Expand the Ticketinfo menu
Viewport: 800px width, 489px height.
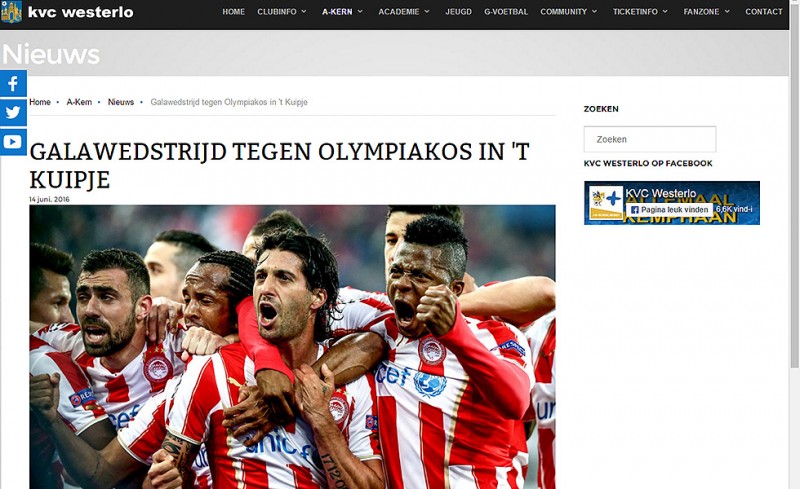pyautogui.click(x=640, y=12)
